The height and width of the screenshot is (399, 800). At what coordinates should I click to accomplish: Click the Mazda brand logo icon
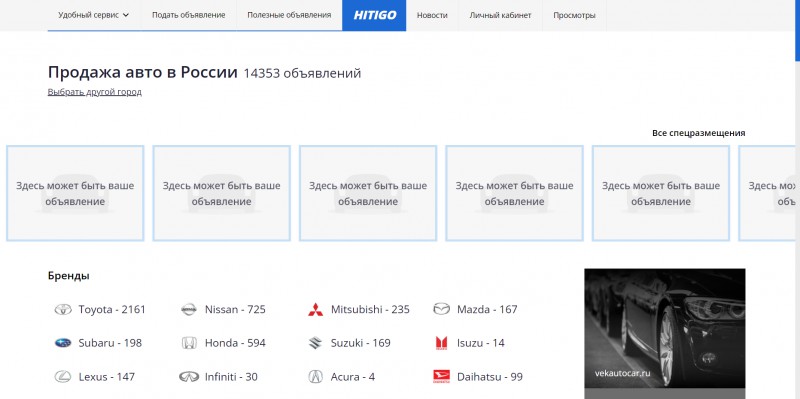point(441,309)
